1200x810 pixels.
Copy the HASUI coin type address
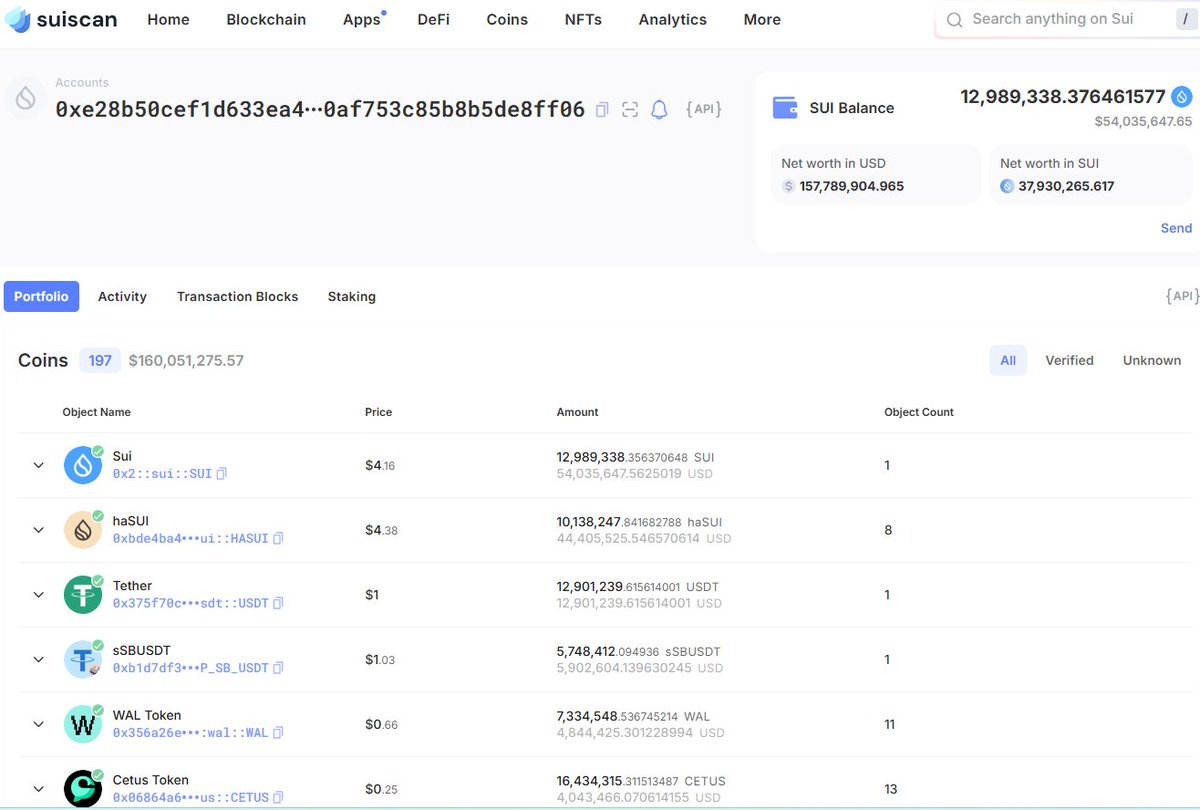click(x=278, y=539)
